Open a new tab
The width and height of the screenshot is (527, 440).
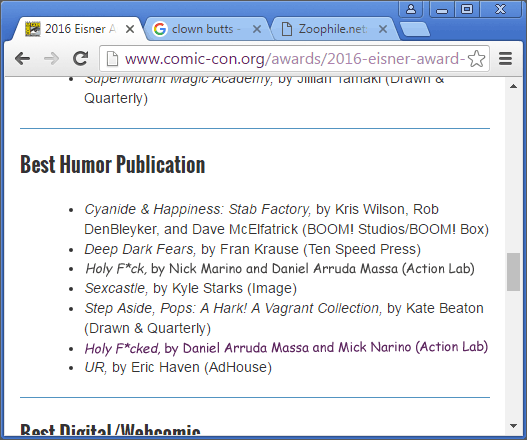click(x=415, y=30)
